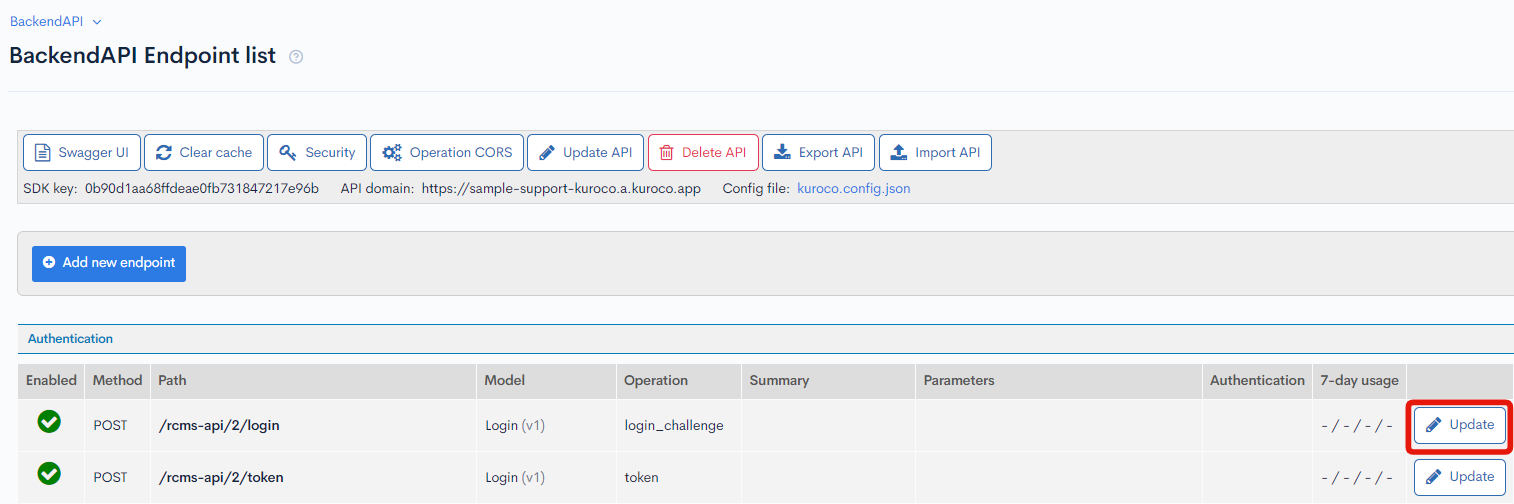Click enabled checkmark for login row
1514x504 pixels.
point(49,422)
